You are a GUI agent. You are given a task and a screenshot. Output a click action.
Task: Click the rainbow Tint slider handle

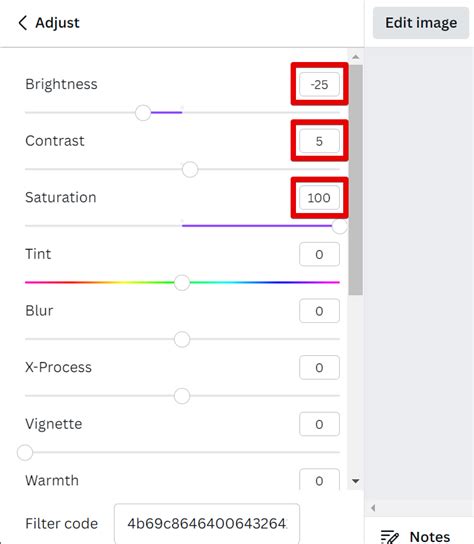coord(182,282)
